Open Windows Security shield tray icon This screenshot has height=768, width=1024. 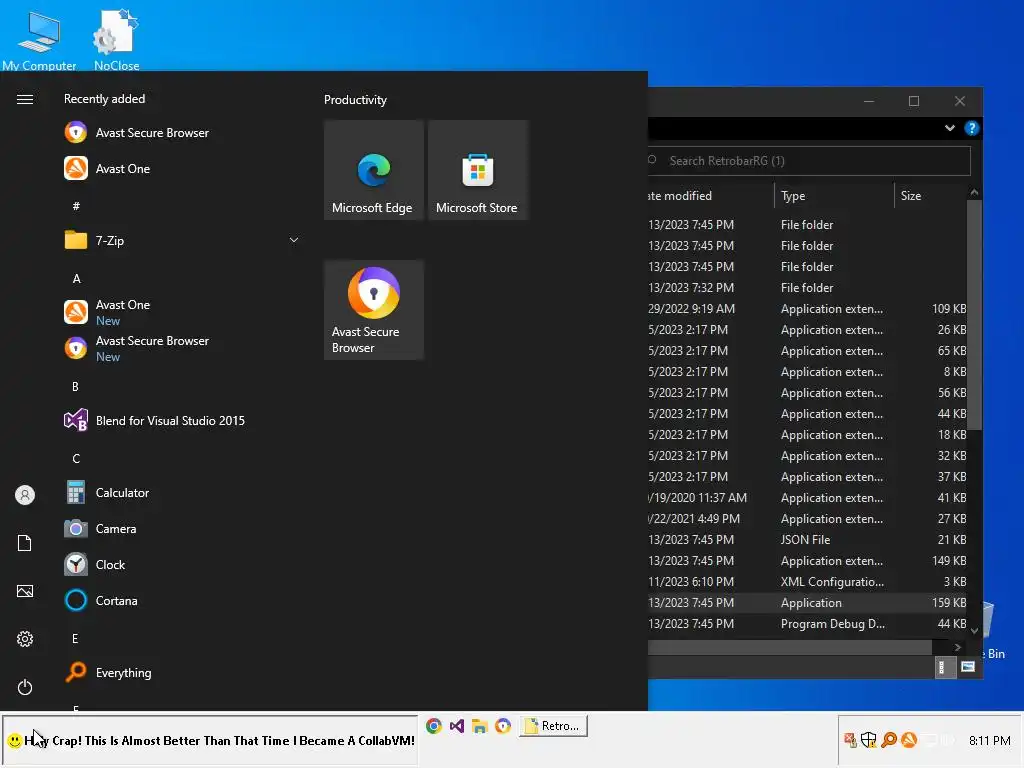point(869,740)
